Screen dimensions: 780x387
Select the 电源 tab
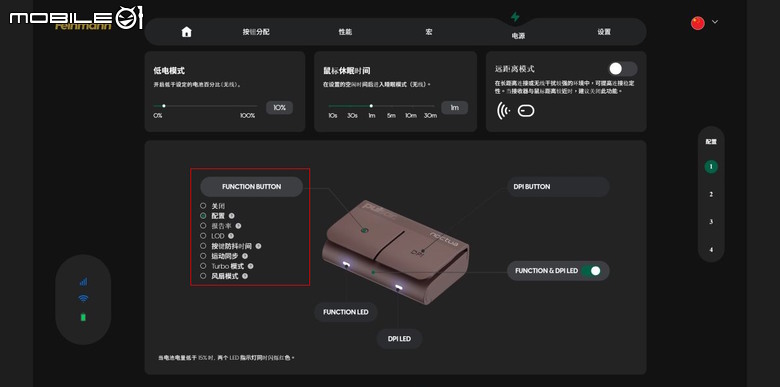tap(518, 36)
